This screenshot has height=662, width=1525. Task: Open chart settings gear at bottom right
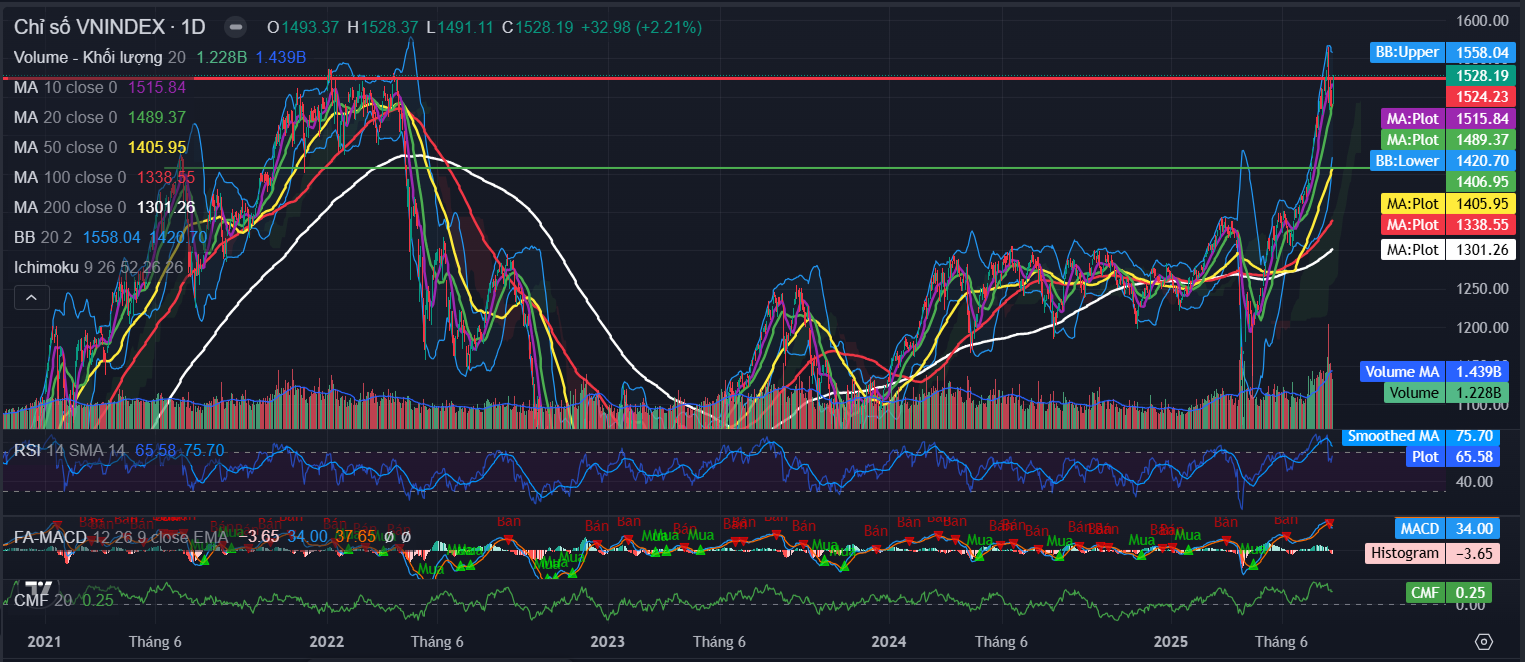point(1484,641)
